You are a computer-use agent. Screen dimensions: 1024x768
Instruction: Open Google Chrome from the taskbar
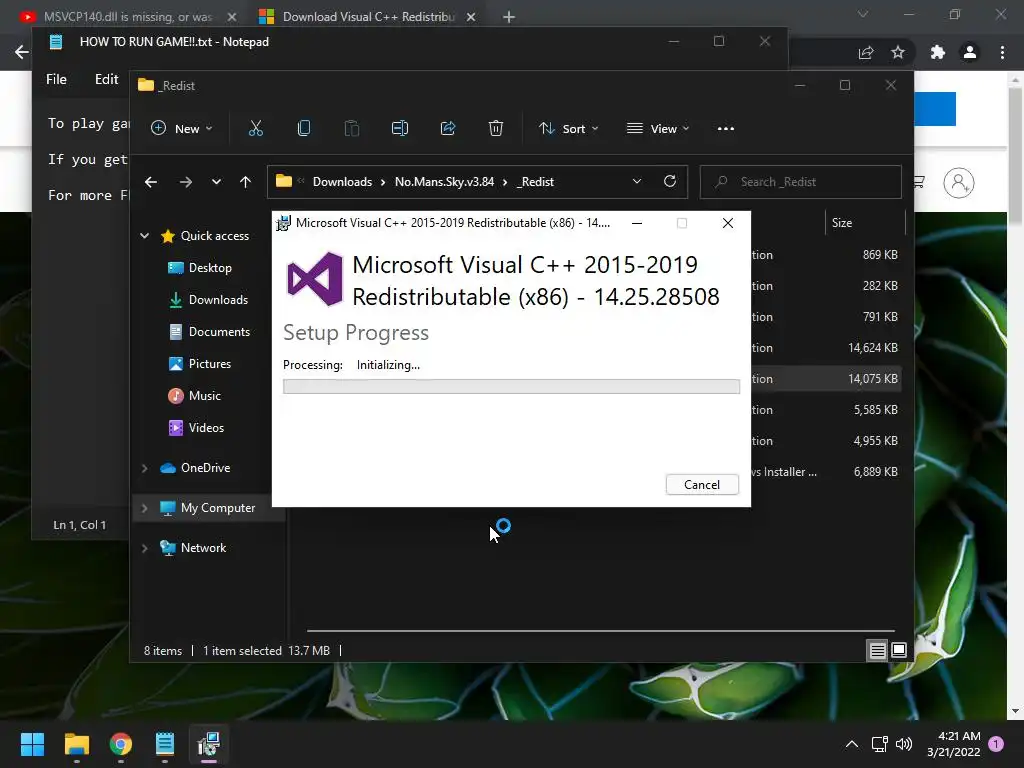point(120,744)
